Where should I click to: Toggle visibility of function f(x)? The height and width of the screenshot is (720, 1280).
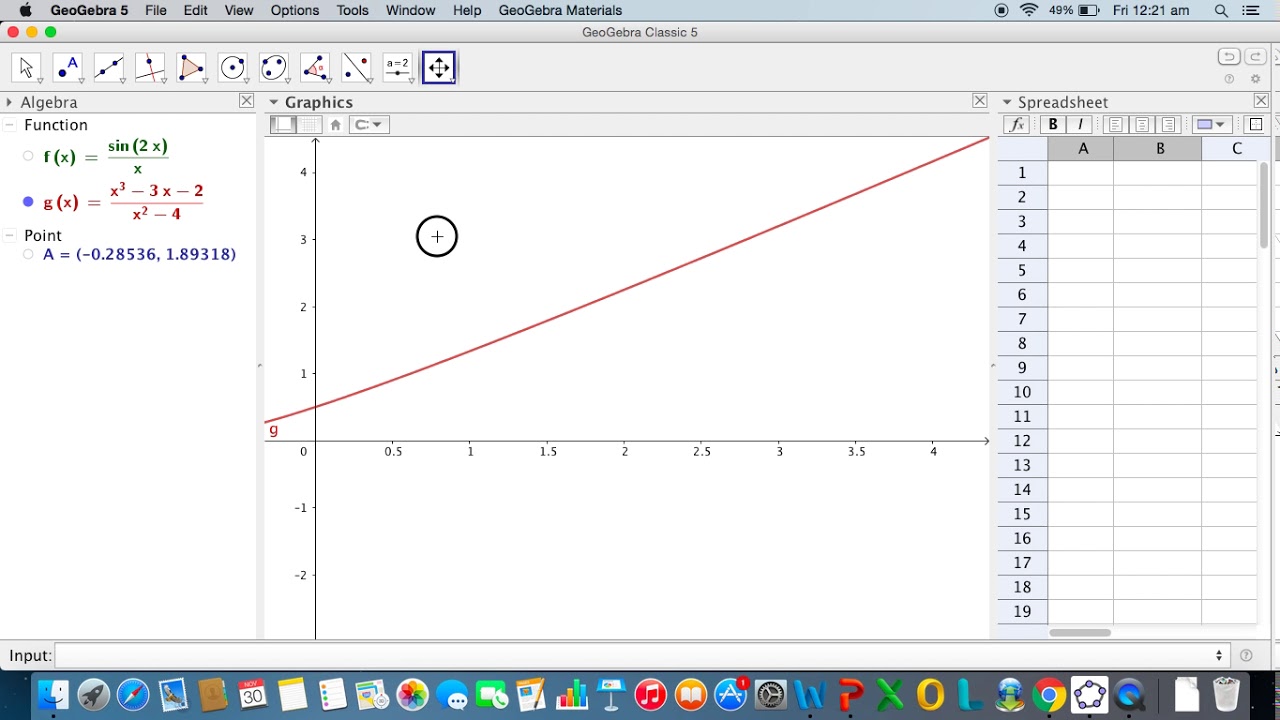click(x=28, y=157)
